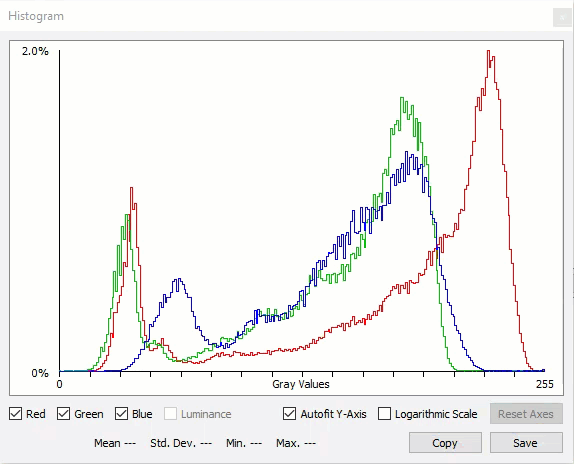Viewport: 574px width, 464px height.
Task: Save the histogram with Save button
Action: pos(526,443)
